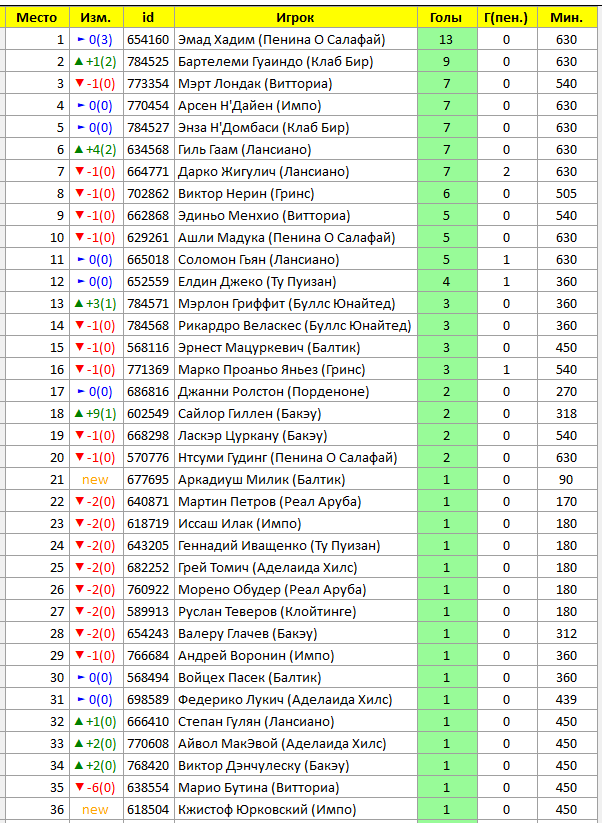The image size is (602, 823).
Task: Click the goals cell showing 13
Action: [447, 40]
